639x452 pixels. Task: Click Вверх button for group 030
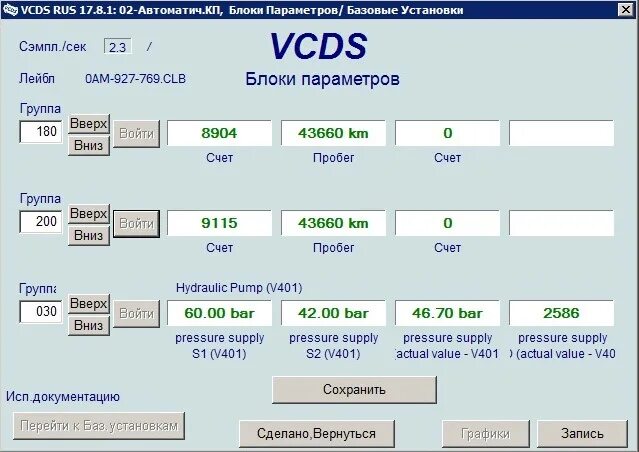(89, 304)
